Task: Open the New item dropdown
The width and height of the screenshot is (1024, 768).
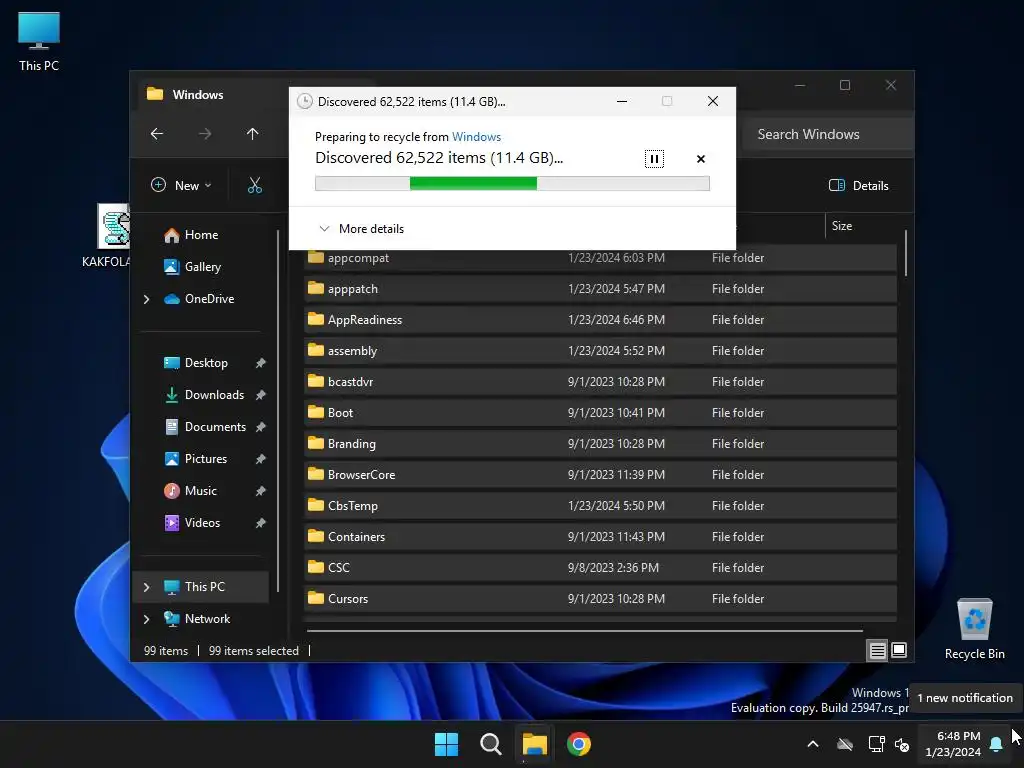Action: click(181, 185)
